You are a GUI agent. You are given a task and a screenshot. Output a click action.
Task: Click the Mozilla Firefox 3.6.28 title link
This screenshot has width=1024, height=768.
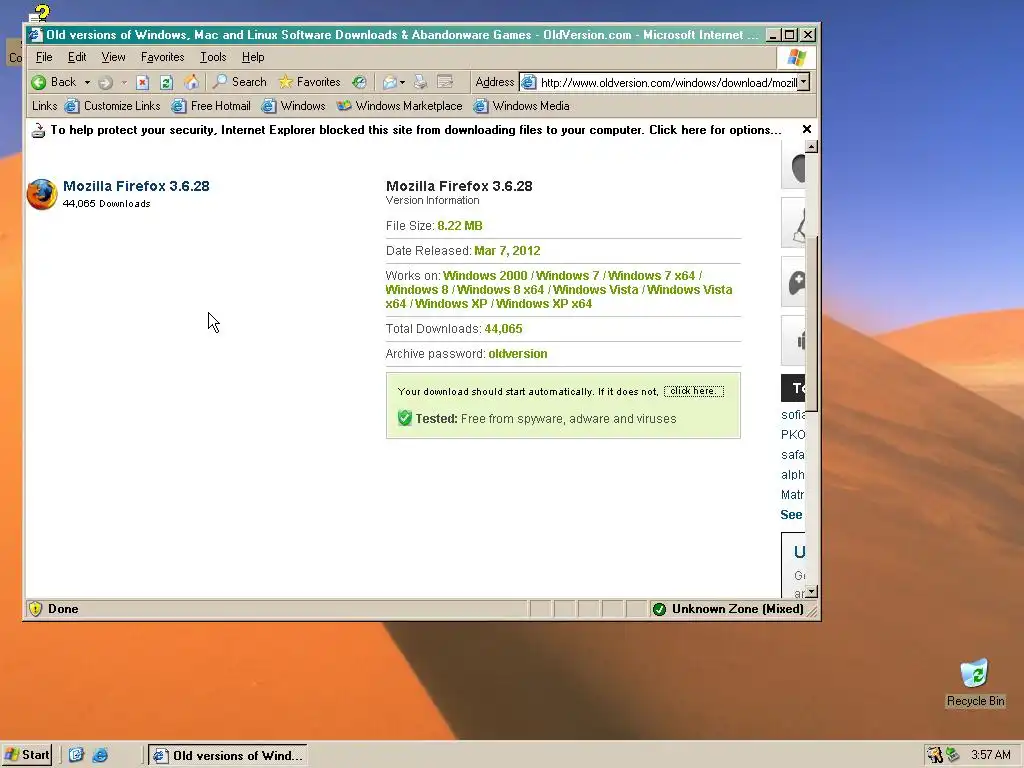click(136, 186)
